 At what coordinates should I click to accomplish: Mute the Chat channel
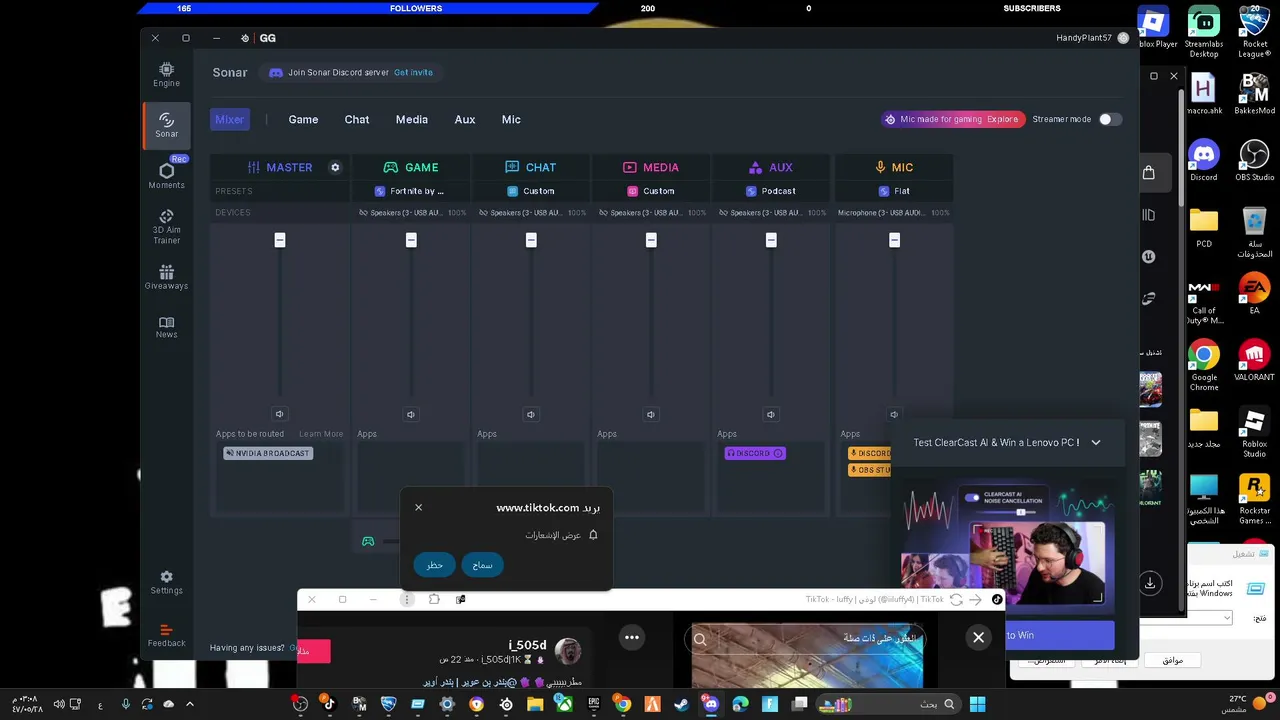[x=530, y=414]
